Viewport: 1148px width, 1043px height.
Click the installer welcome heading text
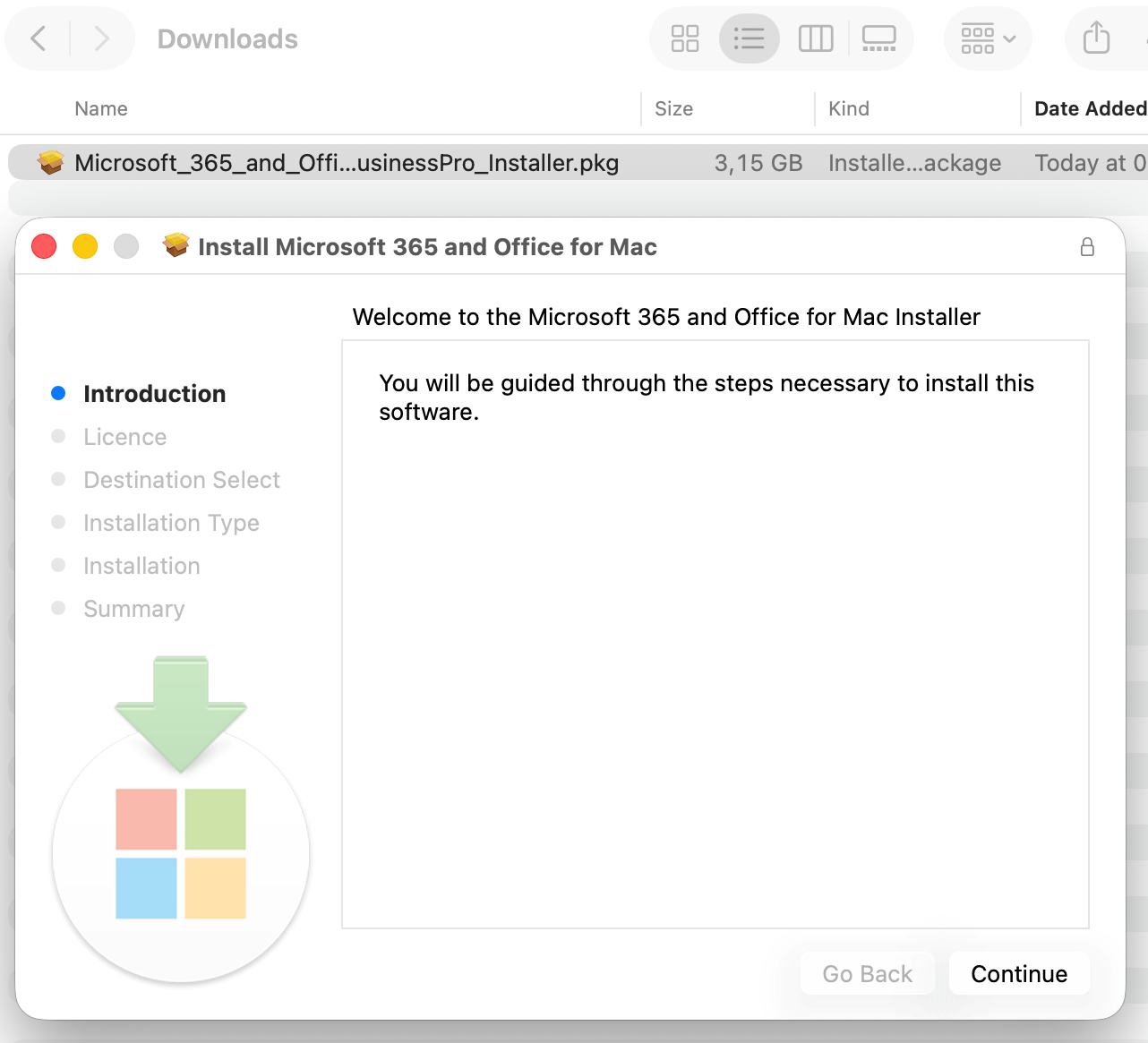pyautogui.click(x=666, y=317)
